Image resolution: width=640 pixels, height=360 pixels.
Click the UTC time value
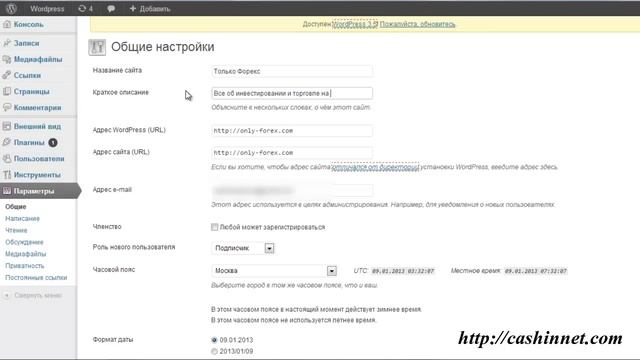[403, 271]
